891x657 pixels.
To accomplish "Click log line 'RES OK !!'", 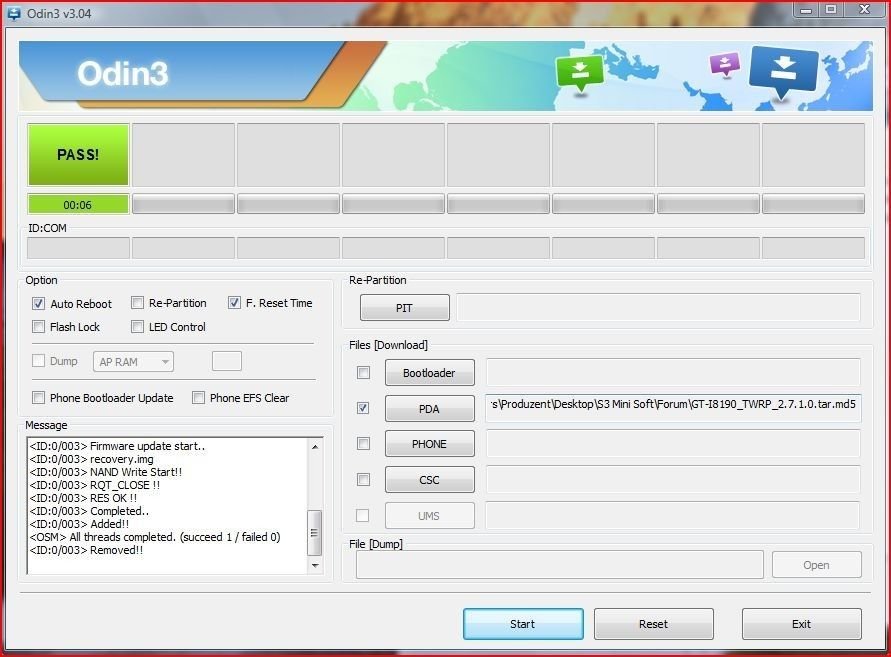I will (83, 498).
